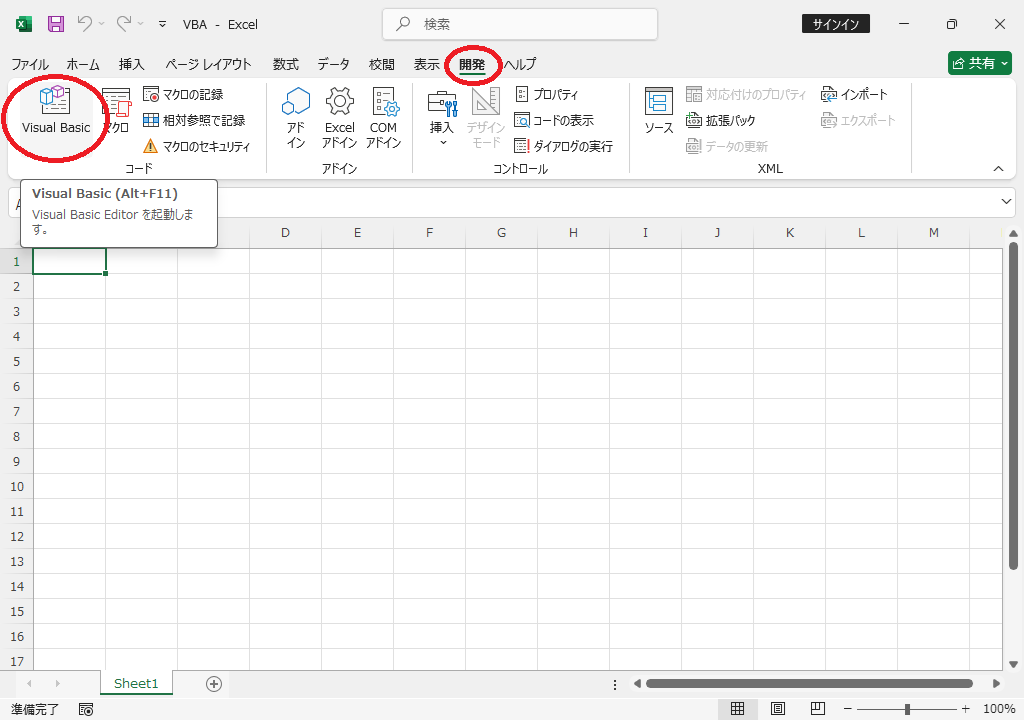Click the サインイン (Sign in) button

pos(835,24)
